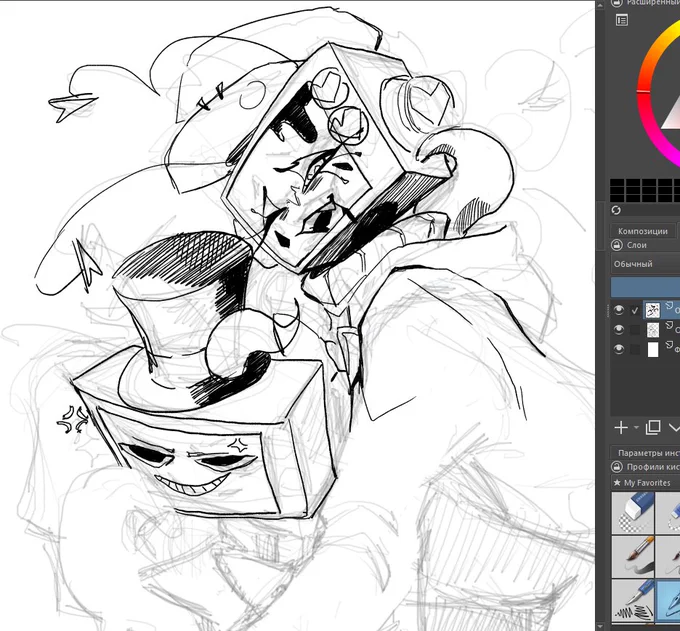Add a new layer with the plus icon
The height and width of the screenshot is (631, 680).
pos(621,428)
